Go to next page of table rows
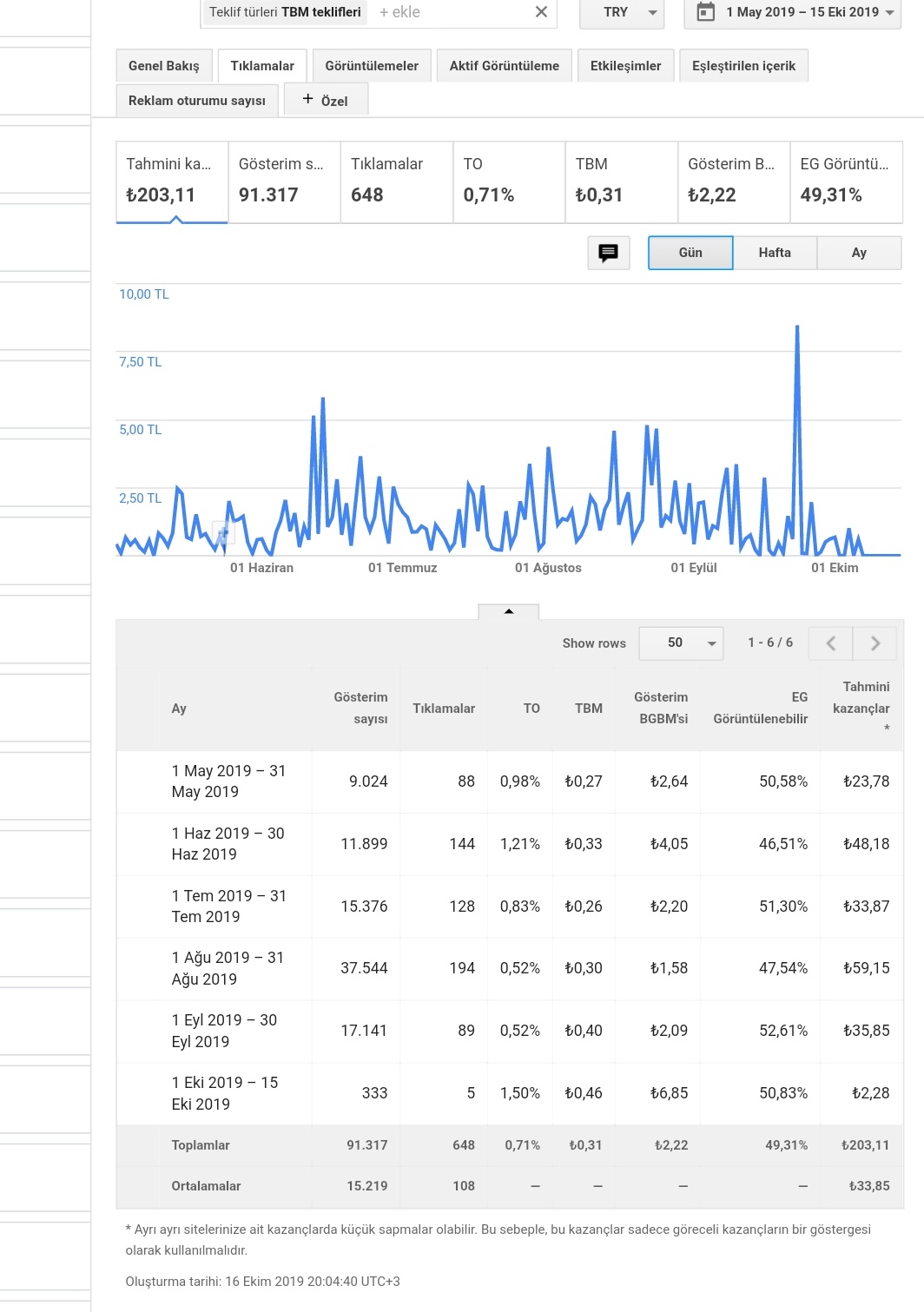This screenshot has height=1312, width=924. coord(874,643)
